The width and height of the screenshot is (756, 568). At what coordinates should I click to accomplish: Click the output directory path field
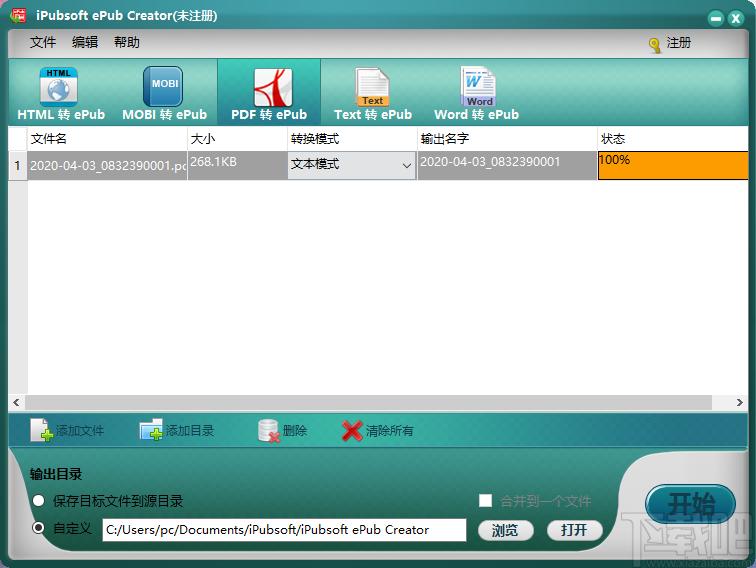tap(284, 530)
